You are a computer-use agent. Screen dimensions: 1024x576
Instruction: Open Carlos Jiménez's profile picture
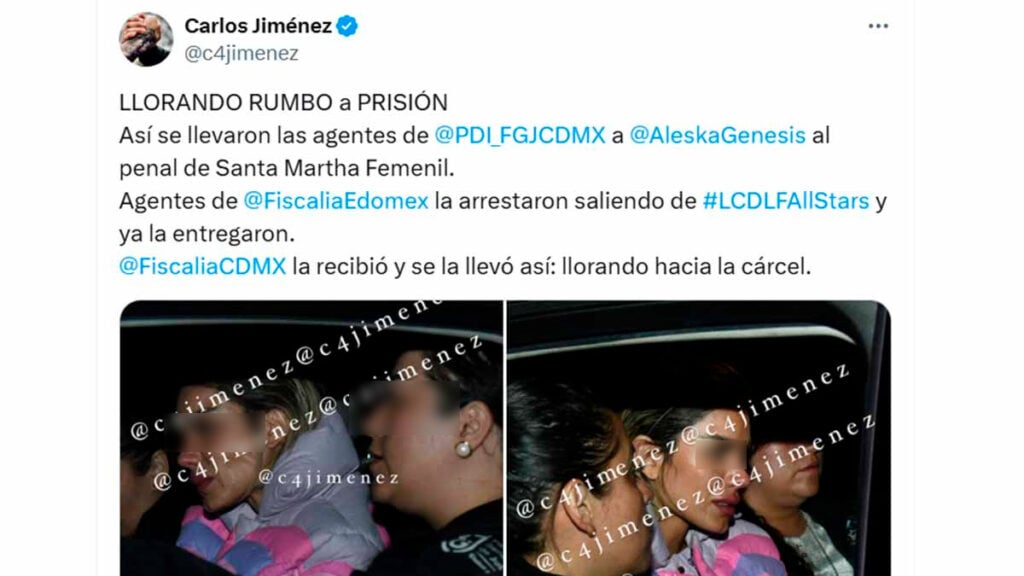coord(146,39)
